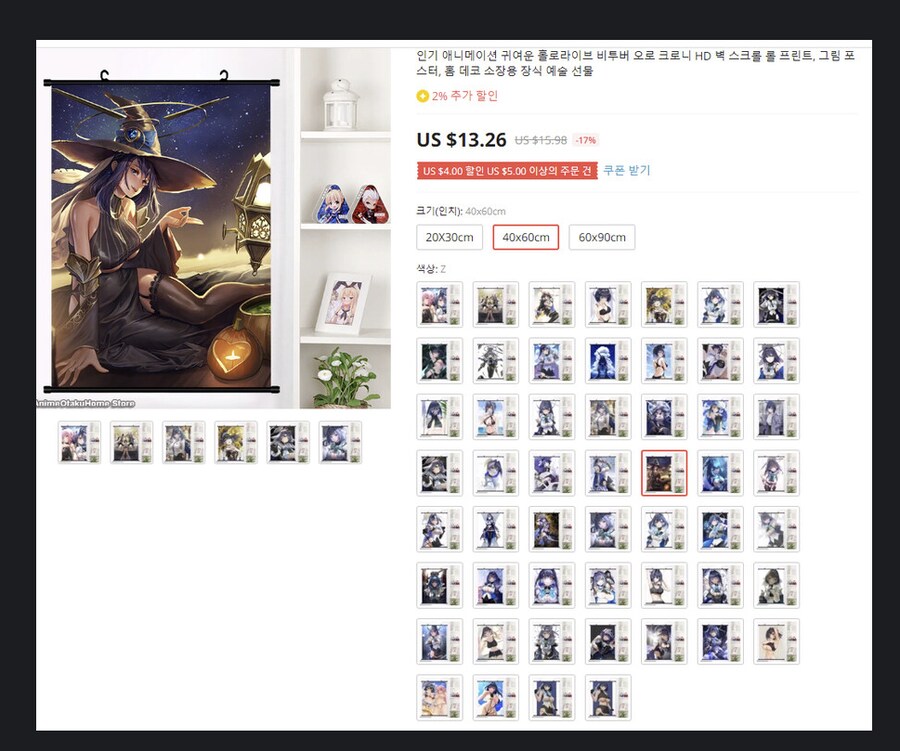
Task: Click the 크기(인치) size label
Action: click(439, 211)
